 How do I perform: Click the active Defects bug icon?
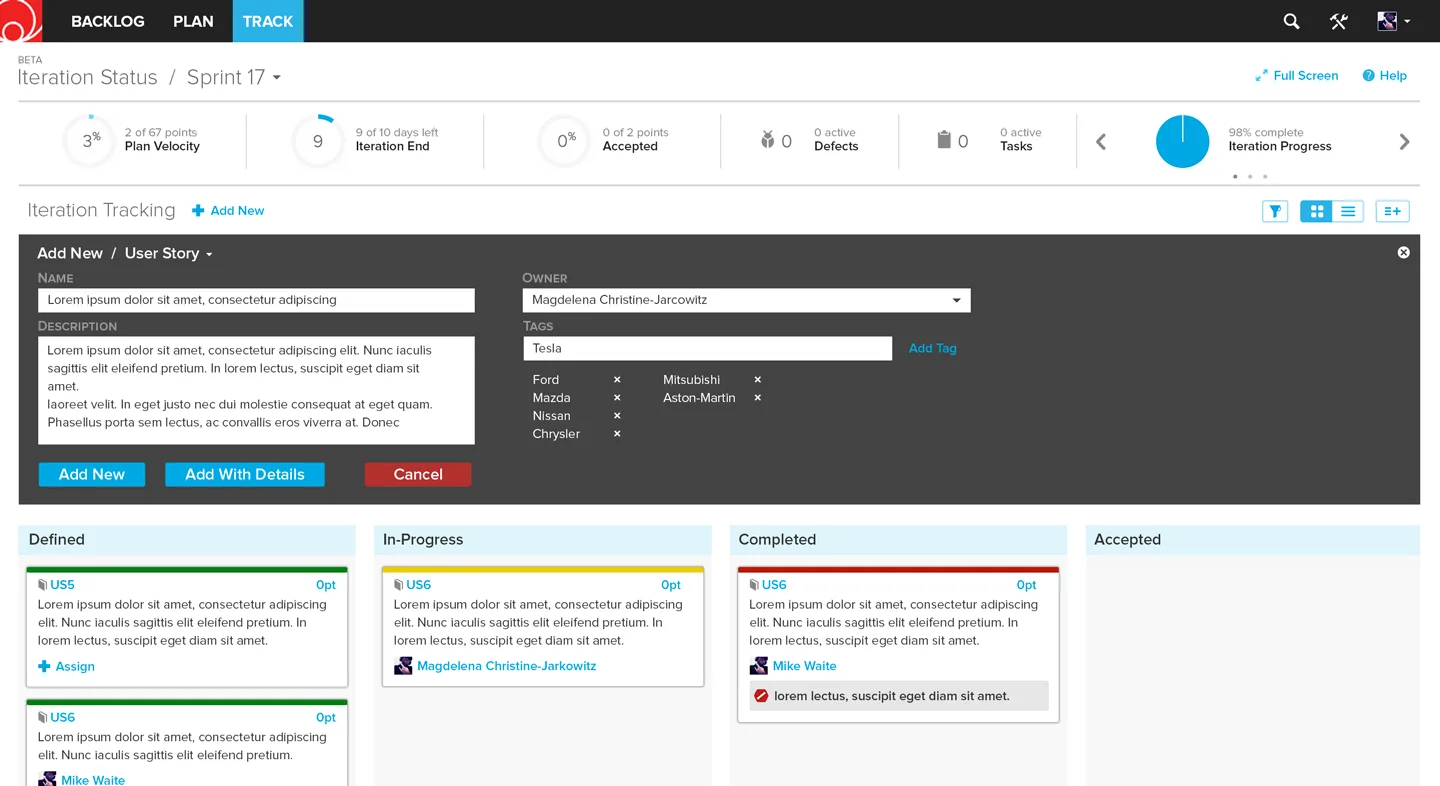pyautogui.click(x=767, y=140)
